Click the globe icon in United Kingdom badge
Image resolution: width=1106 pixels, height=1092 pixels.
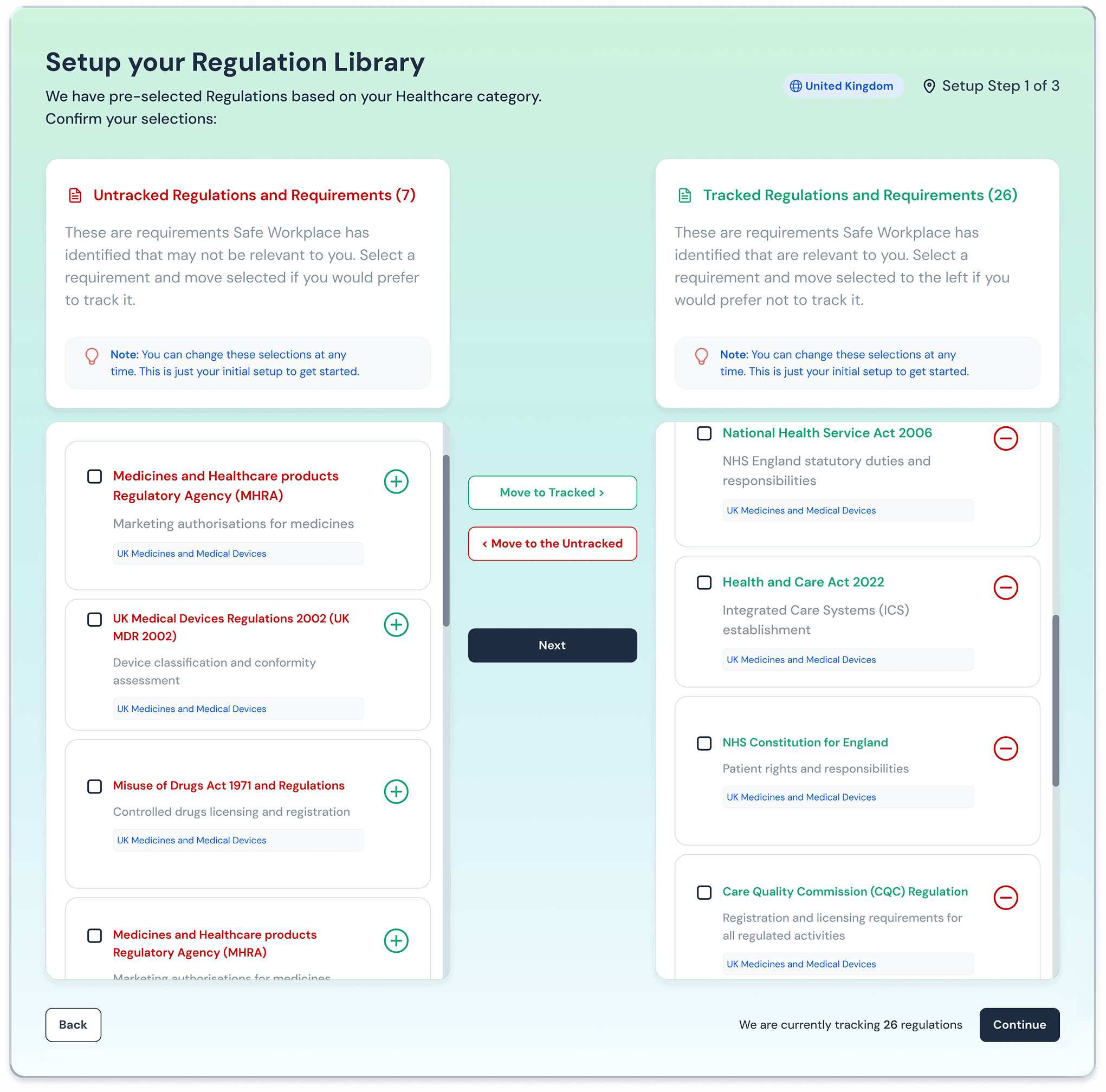[x=795, y=86]
